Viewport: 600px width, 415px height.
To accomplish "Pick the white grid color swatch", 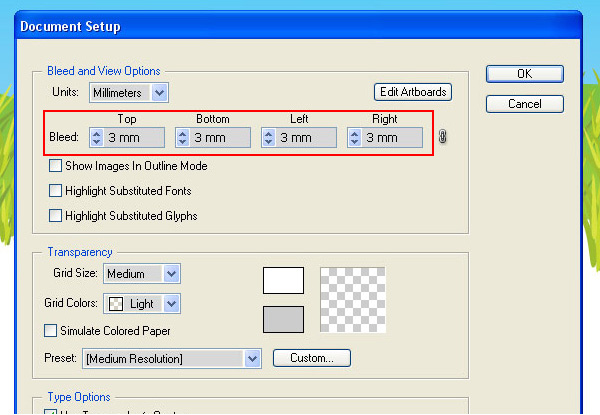I will [x=282, y=280].
